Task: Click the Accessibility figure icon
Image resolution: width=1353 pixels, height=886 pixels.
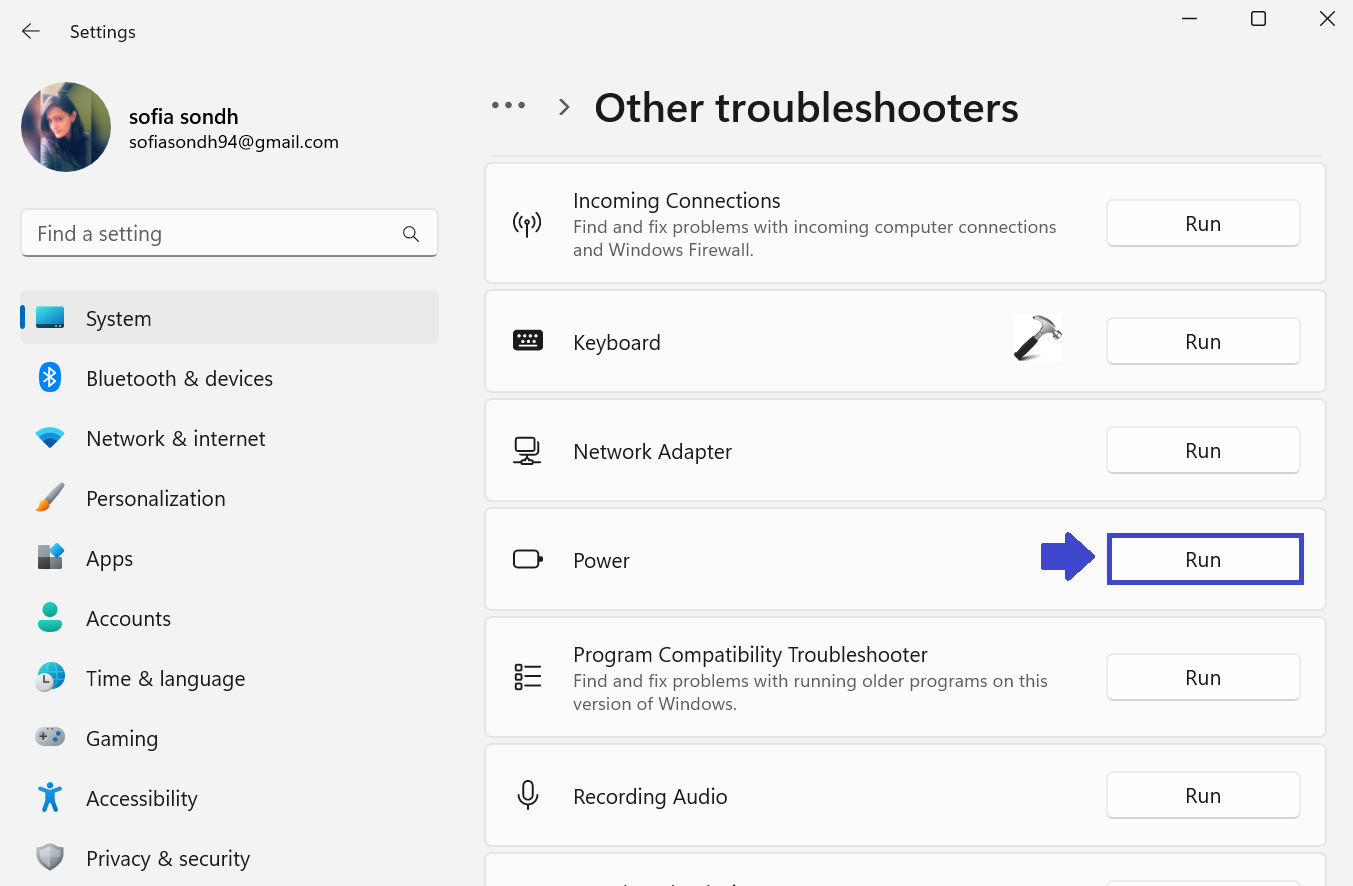Action: pyautogui.click(x=50, y=798)
